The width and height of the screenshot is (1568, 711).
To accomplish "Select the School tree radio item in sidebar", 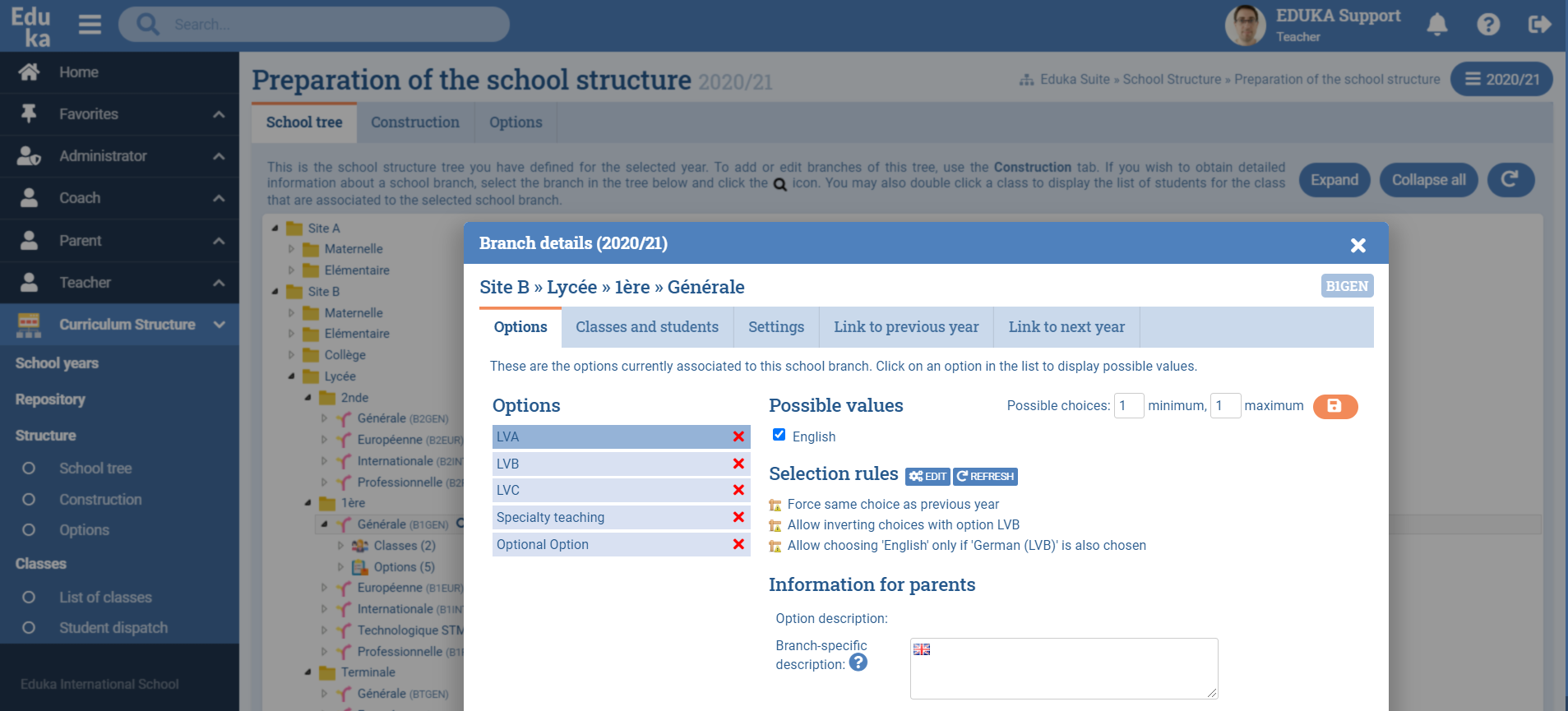I will click(95, 469).
